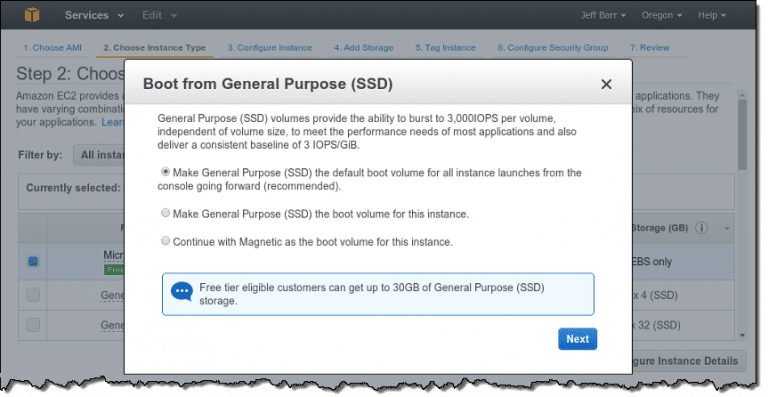
Task: Select Continue with Magnetic boot volume option
Action: click(166, 241)
